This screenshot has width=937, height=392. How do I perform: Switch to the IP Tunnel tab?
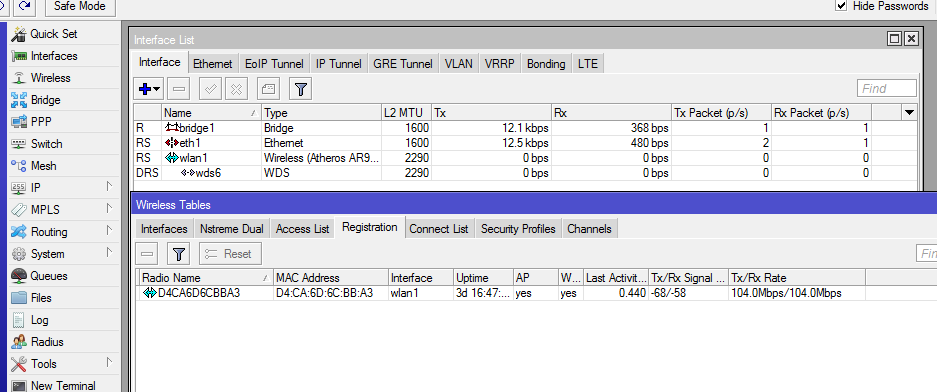pyautogui.click(x=338, y=64)
